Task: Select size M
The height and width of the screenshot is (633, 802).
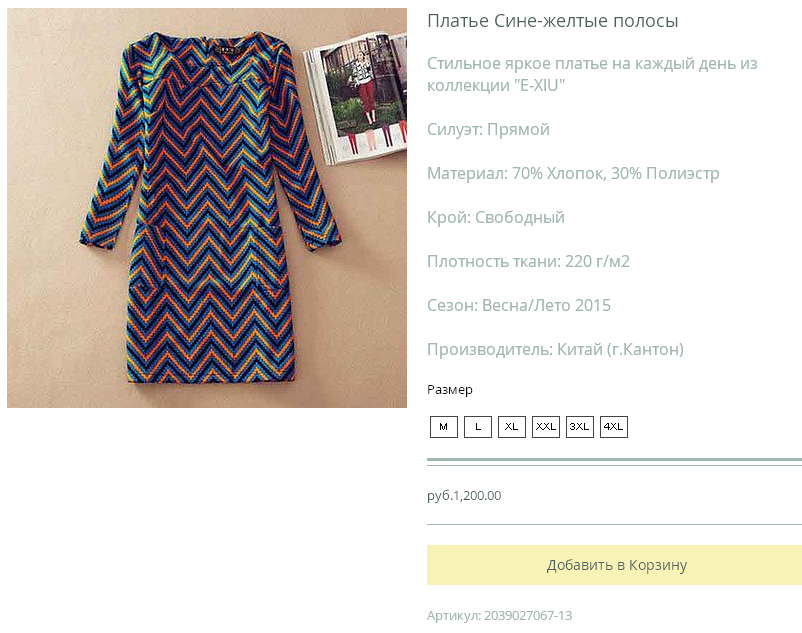Action: click(443, 427)
